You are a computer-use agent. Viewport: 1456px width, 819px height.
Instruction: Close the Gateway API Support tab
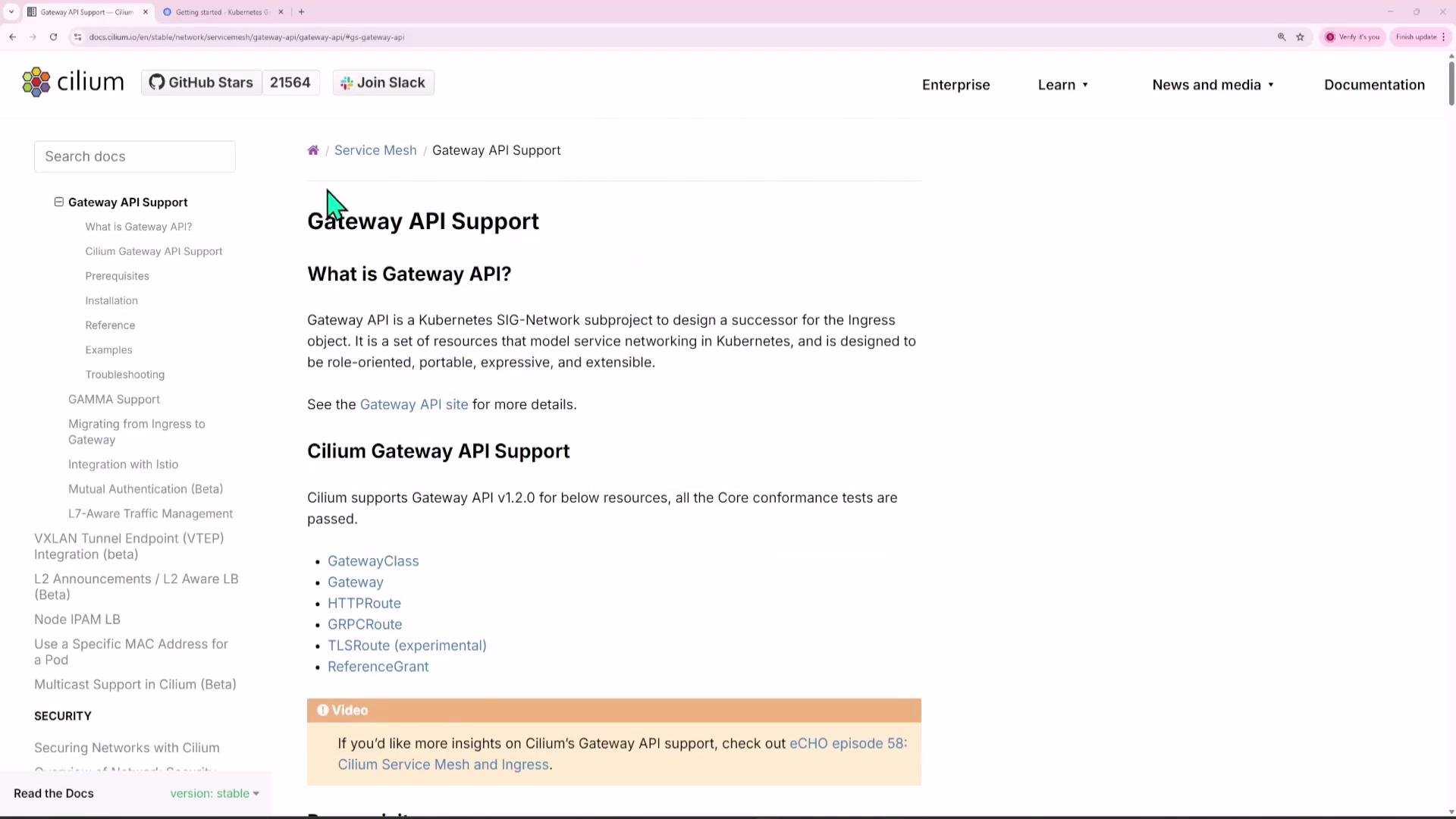click(x=146, y=12)
